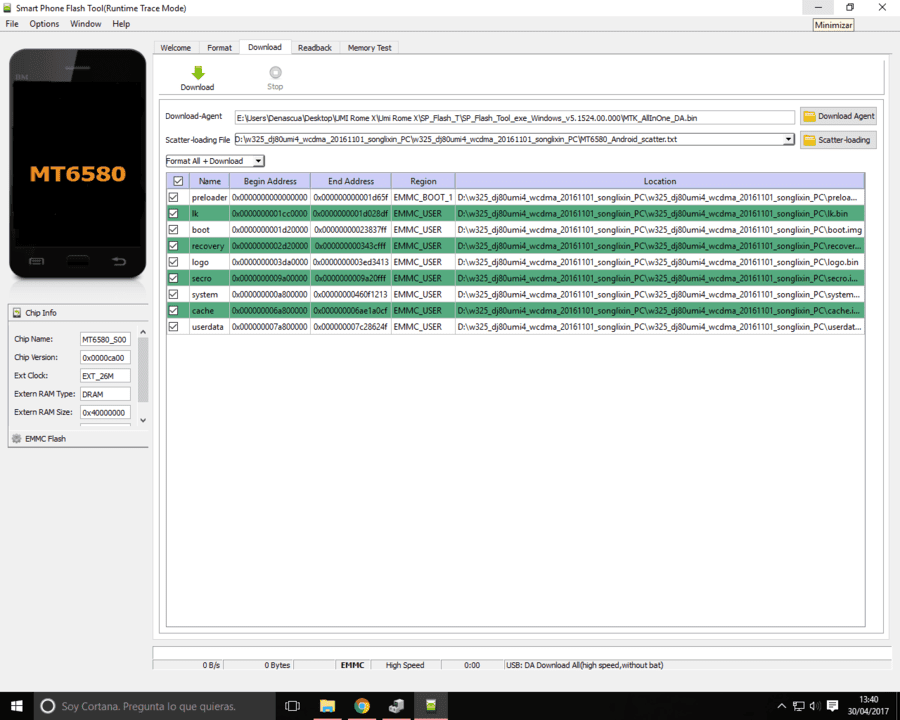Open the File menu

pos(12,24)
